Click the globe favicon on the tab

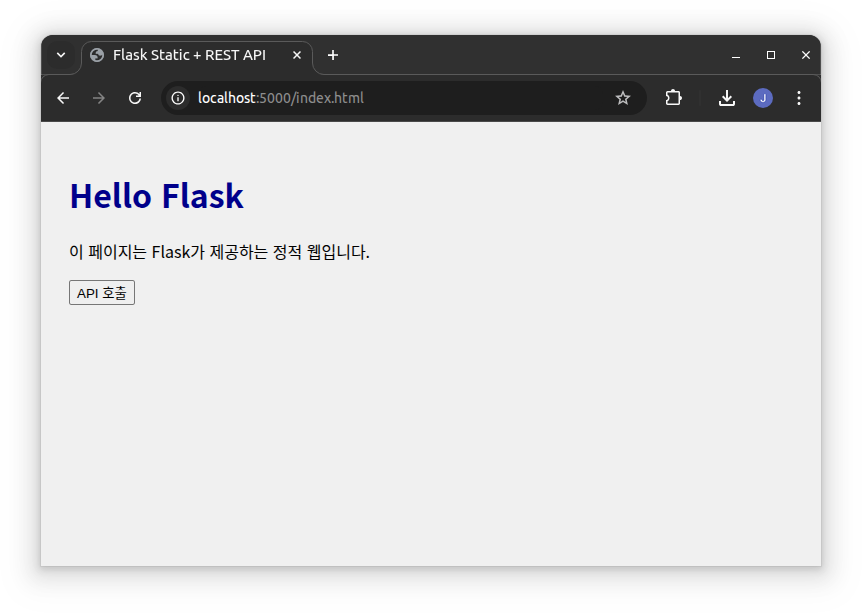coord(97,55)
